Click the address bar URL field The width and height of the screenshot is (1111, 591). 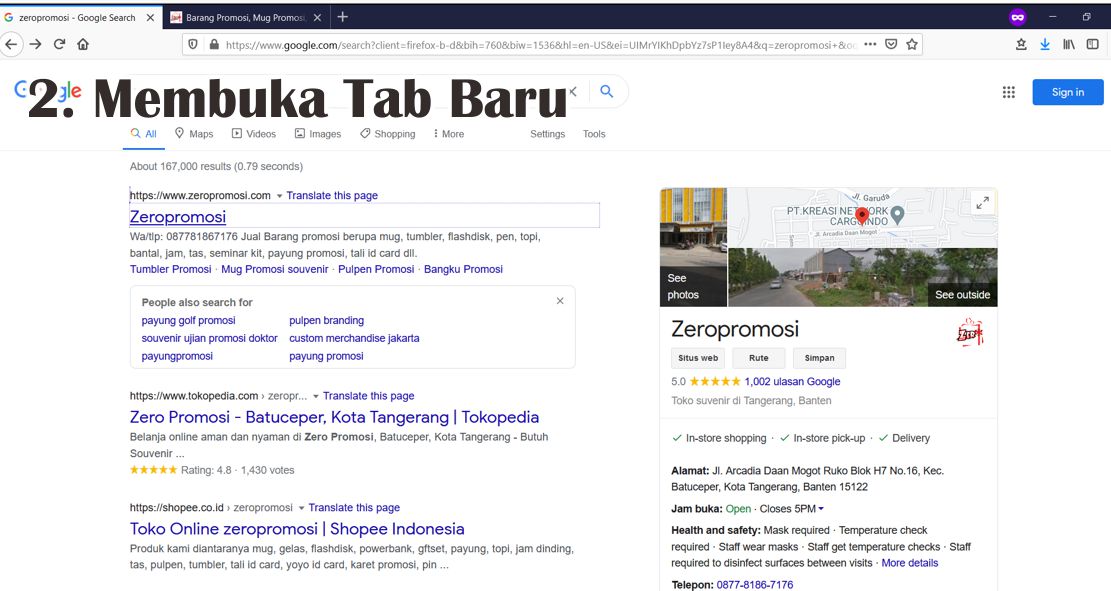540,45
